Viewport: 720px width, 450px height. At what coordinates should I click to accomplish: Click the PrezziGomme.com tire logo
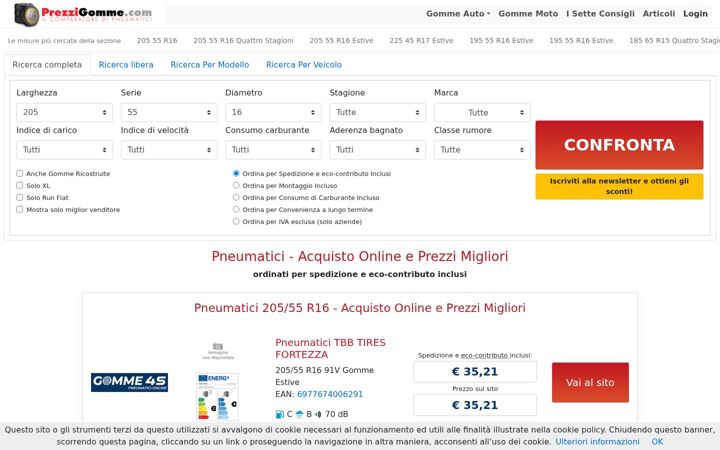click(x=83, y=14)
